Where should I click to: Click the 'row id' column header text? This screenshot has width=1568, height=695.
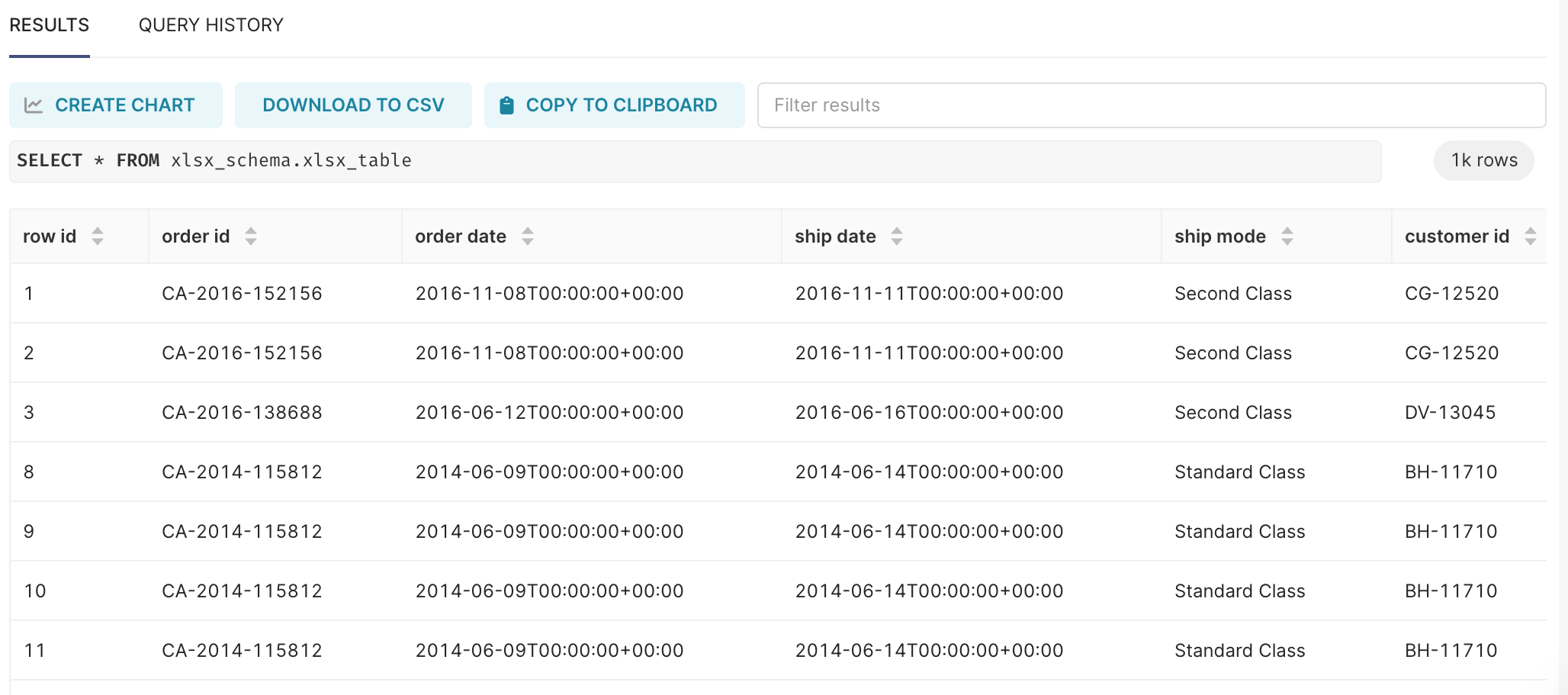point(50,236)
